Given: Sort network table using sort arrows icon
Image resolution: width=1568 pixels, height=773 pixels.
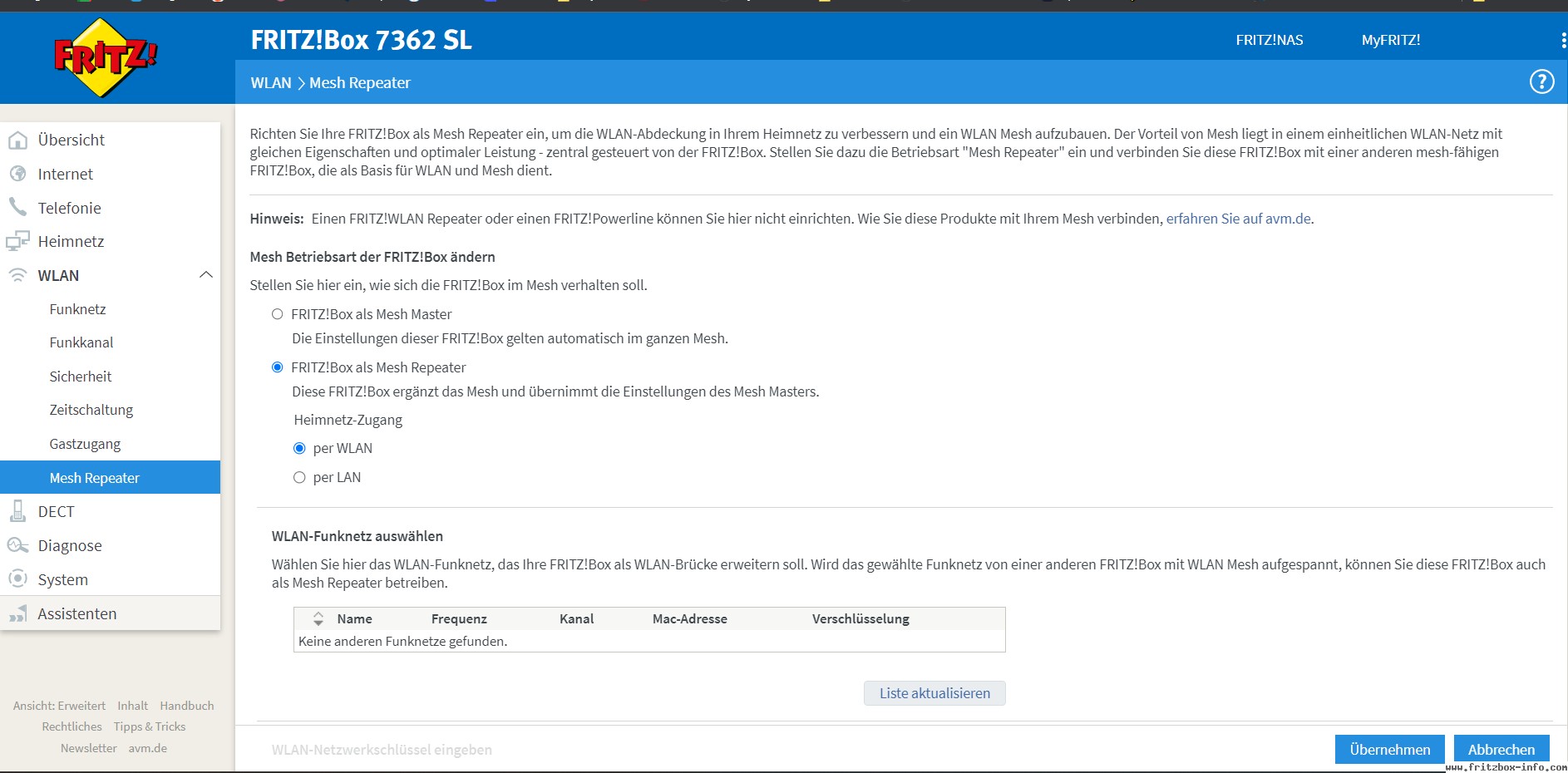Looking at the screenshot, I should [318, 618].
